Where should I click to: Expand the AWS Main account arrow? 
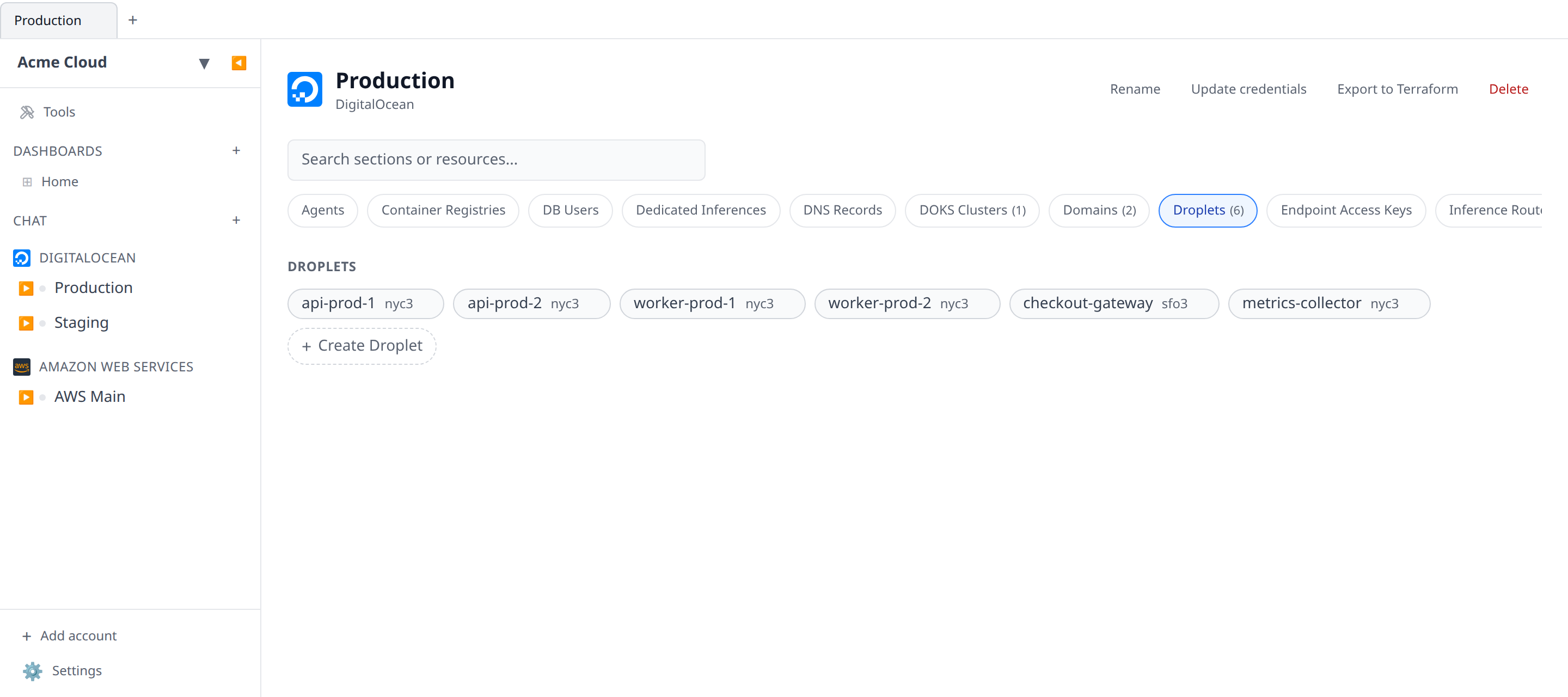click(x=26, y=397)
